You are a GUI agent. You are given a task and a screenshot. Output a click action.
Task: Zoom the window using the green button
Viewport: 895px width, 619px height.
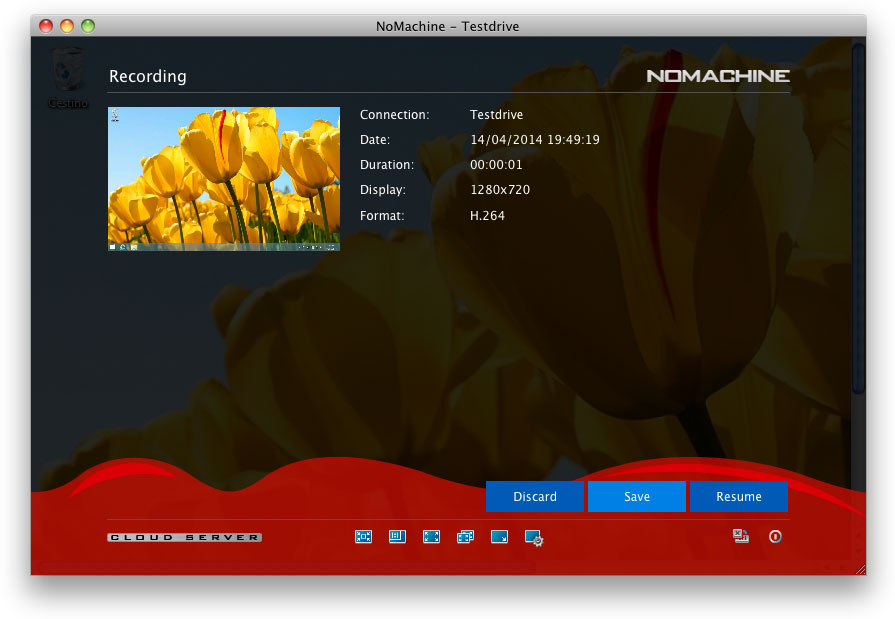(x=88, y=26)
